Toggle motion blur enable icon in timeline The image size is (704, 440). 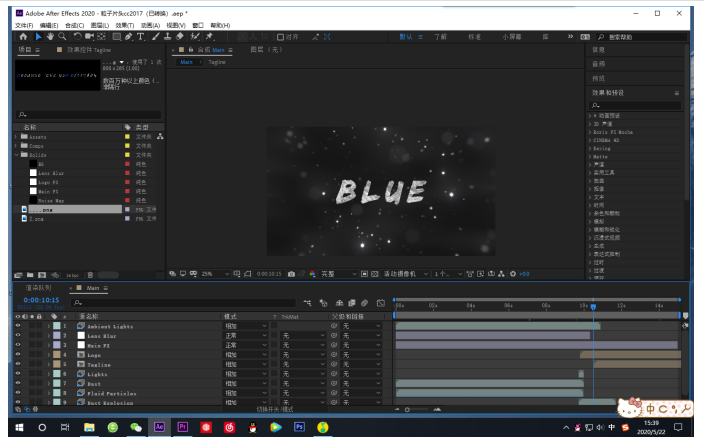coord(365,303)
